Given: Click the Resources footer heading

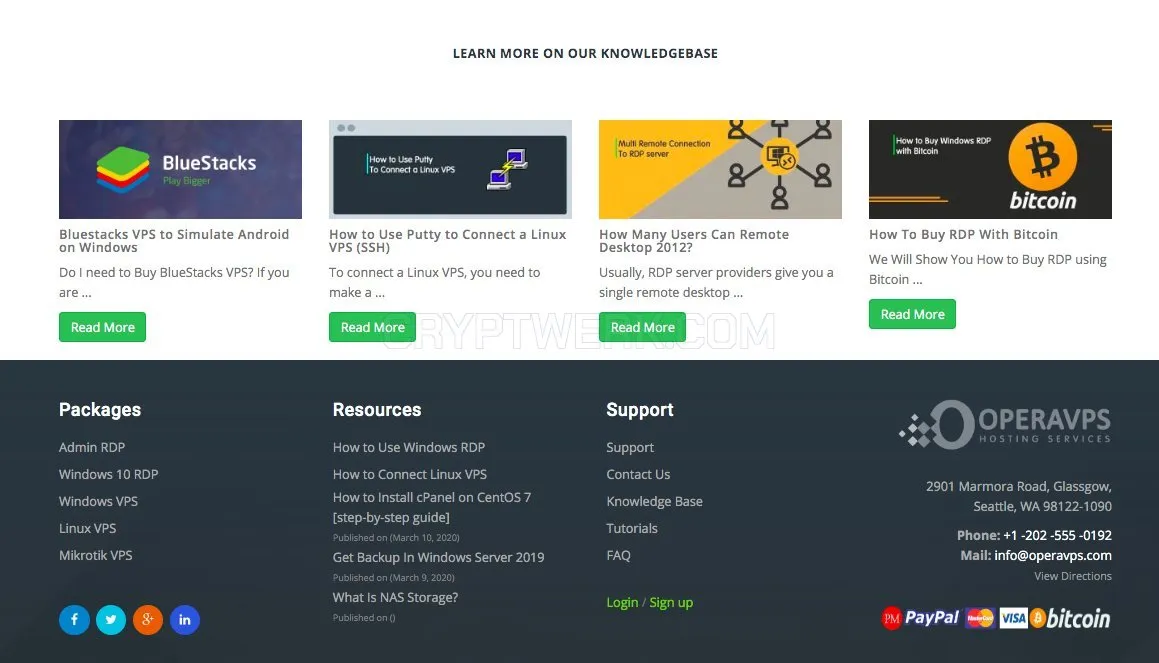Looking at the screenshot, I should (x=377, y=409).
